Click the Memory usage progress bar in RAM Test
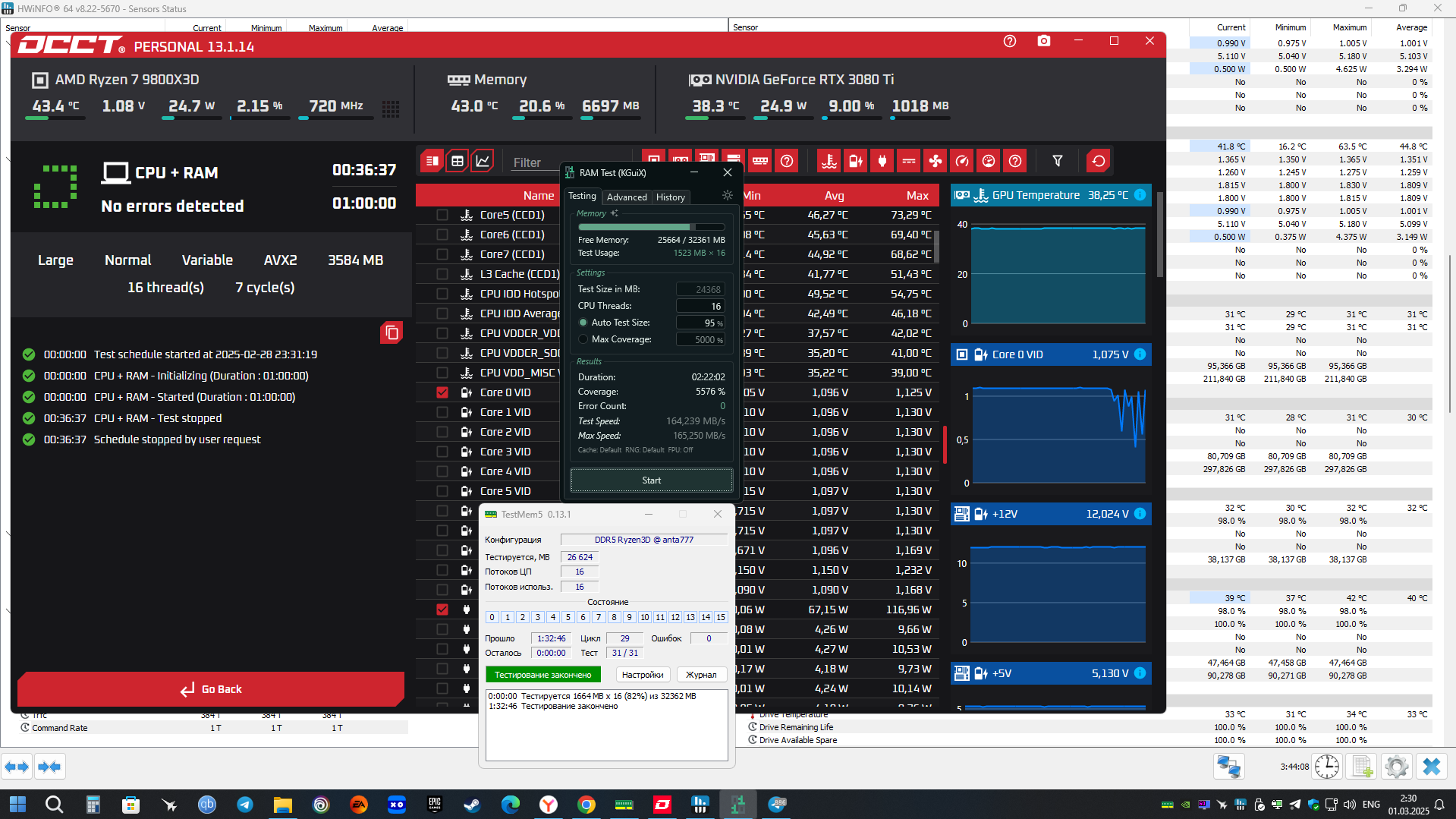The height and width of the screenshot is (819, 1456). [651, 227]
